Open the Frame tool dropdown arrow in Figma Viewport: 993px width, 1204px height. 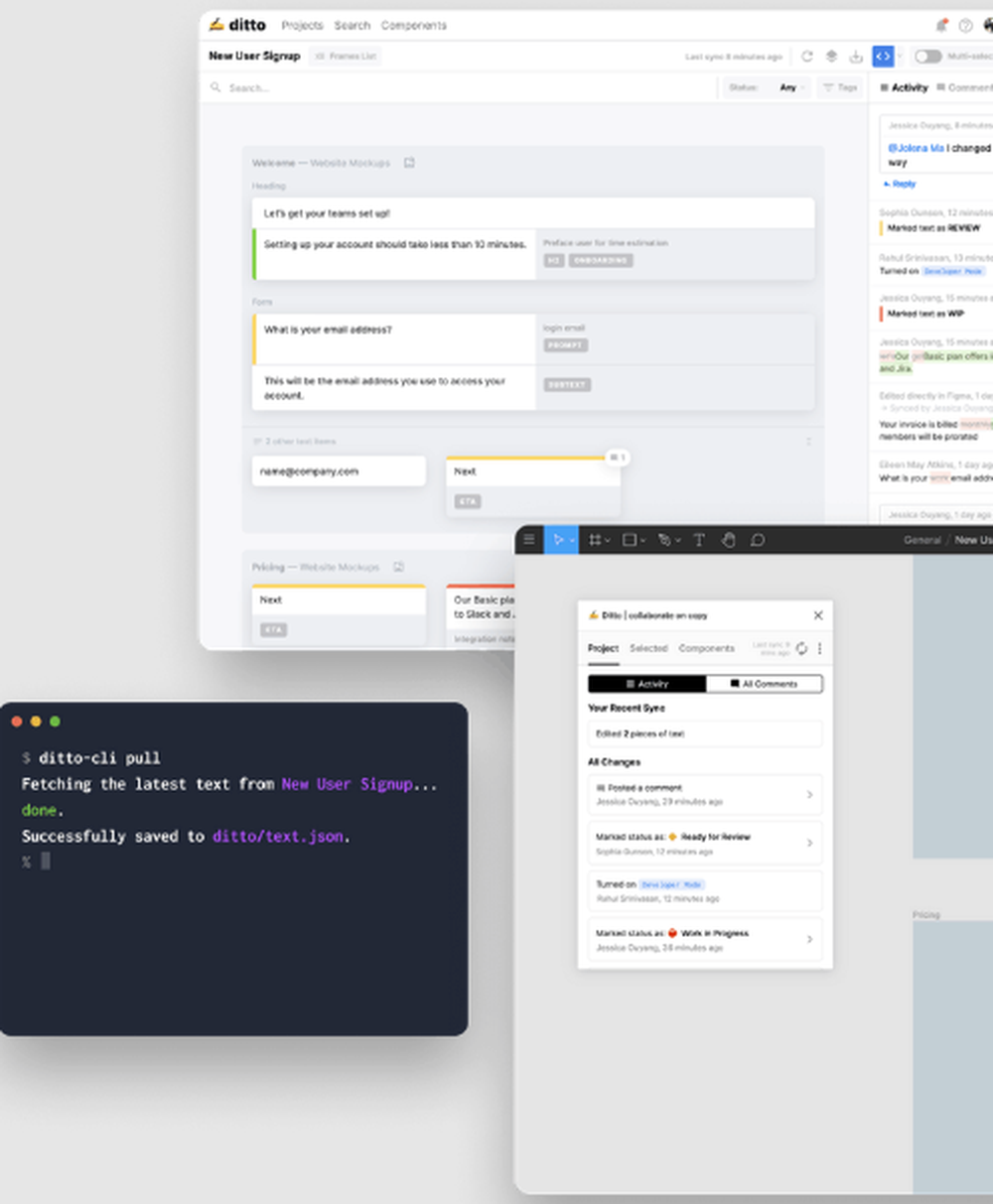(607, 540)
